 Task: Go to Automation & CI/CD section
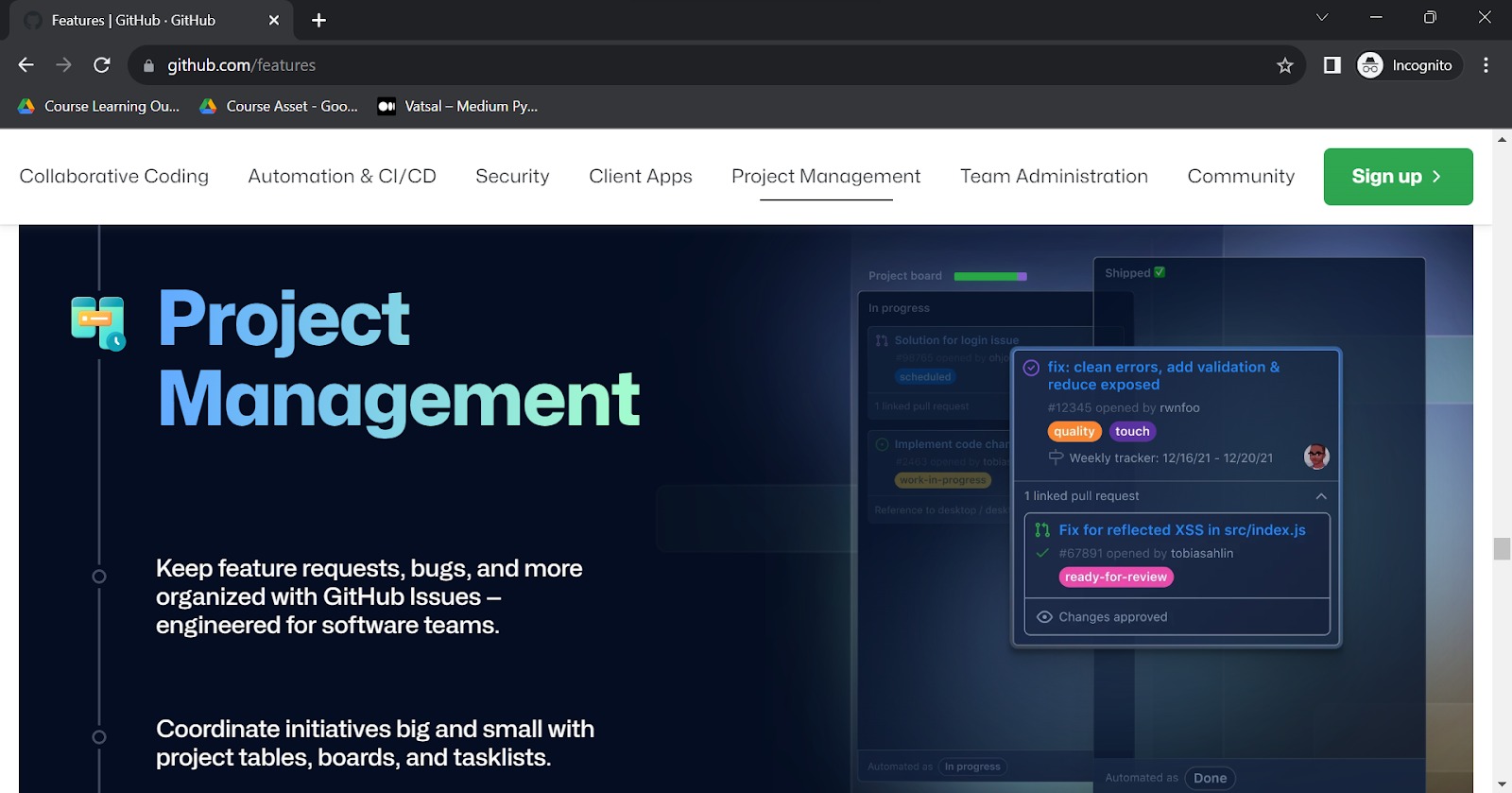pos(342,176)
